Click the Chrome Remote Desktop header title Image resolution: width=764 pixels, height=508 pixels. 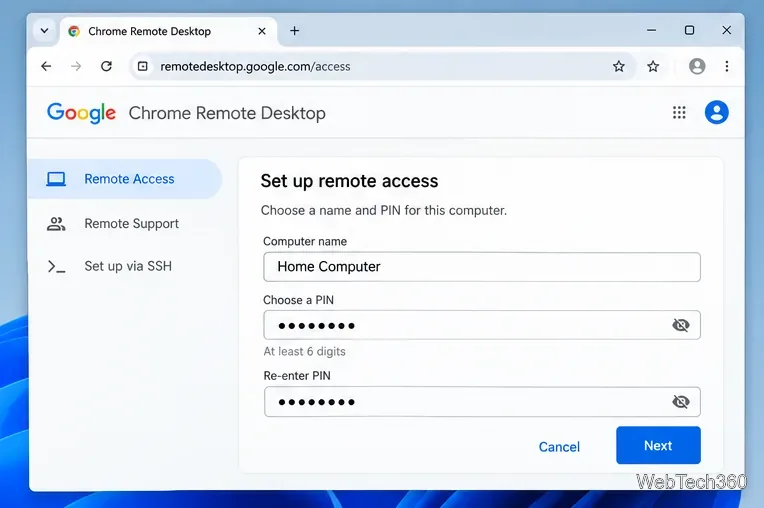tap(227, 113)
